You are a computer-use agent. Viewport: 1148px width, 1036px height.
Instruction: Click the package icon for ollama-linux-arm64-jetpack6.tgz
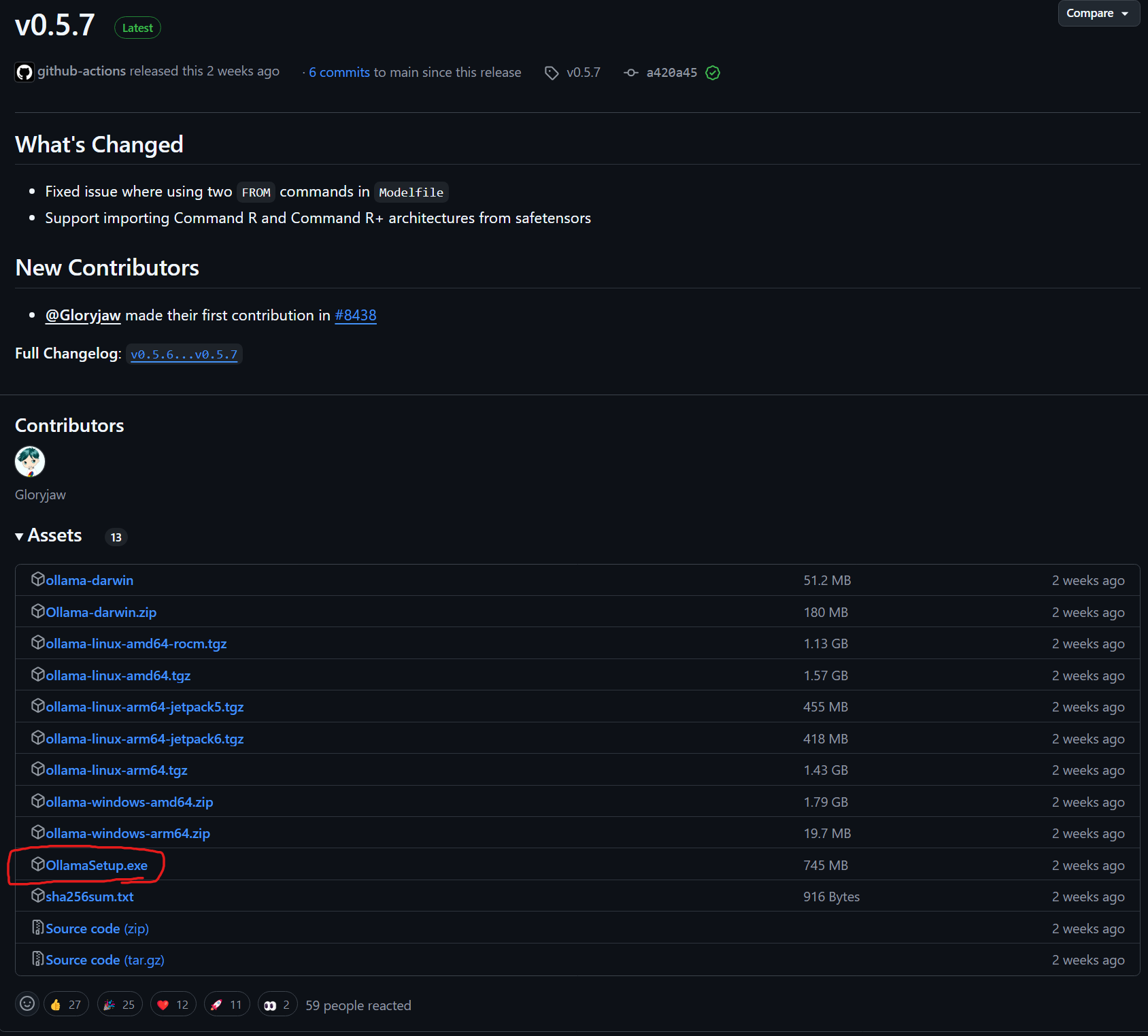pyautogui.click(x=38, y=738)
